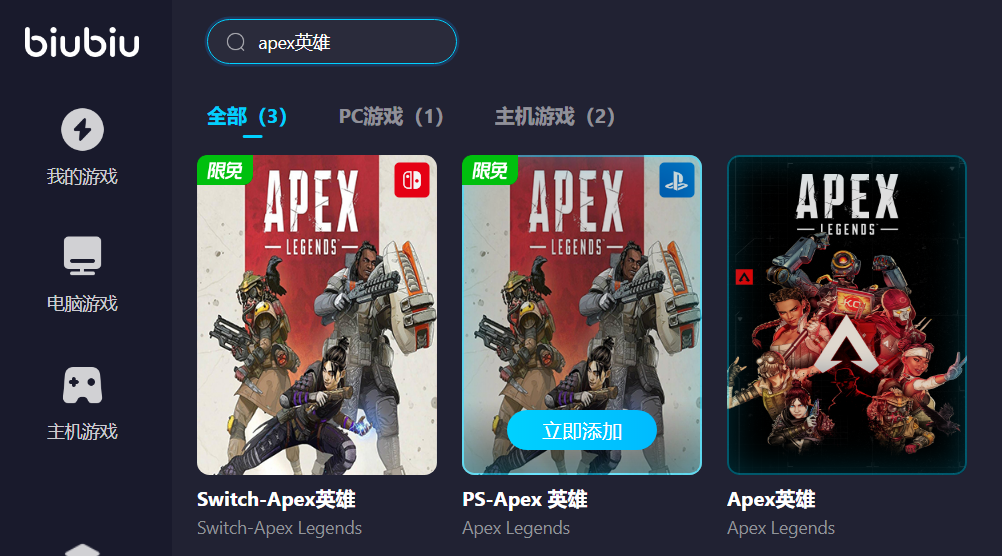The image size is (1002, 556).
Task: Click the PlayStation platform badge
Action: (x=677, y=180)
